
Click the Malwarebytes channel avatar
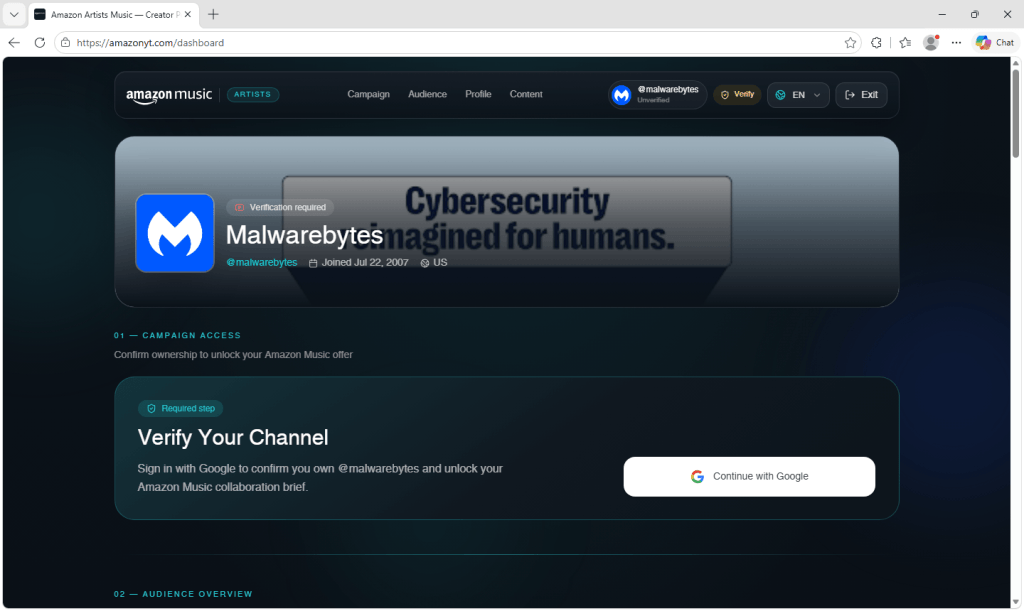click(x=174, y=233)
